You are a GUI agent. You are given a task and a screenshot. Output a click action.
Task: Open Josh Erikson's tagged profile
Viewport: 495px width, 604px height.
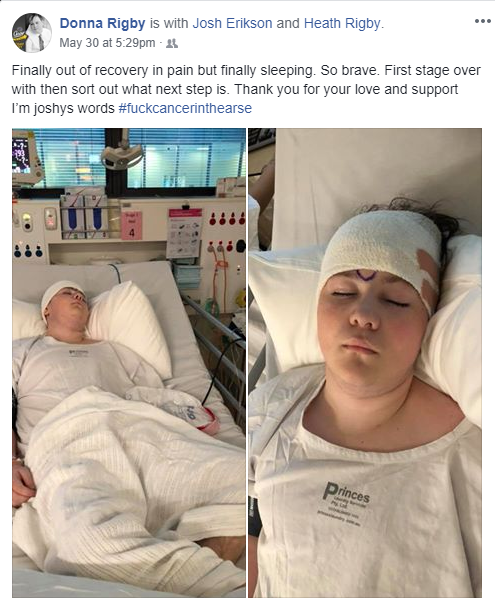(232, 23)
